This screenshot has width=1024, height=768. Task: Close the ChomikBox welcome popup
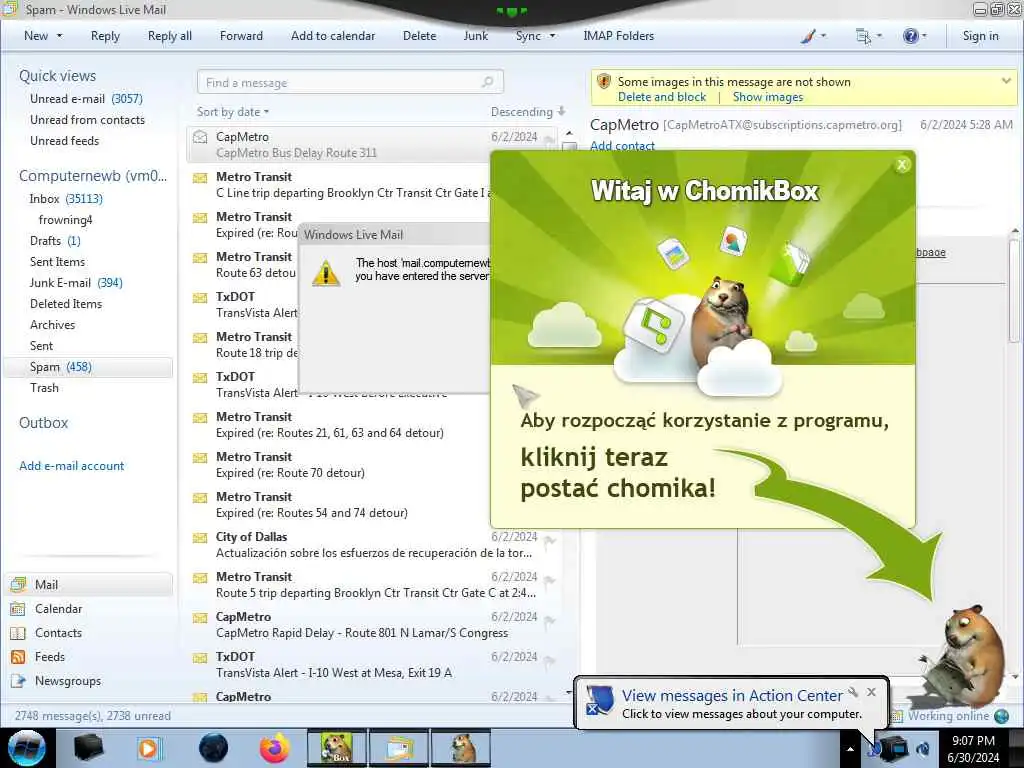[902, 165]
